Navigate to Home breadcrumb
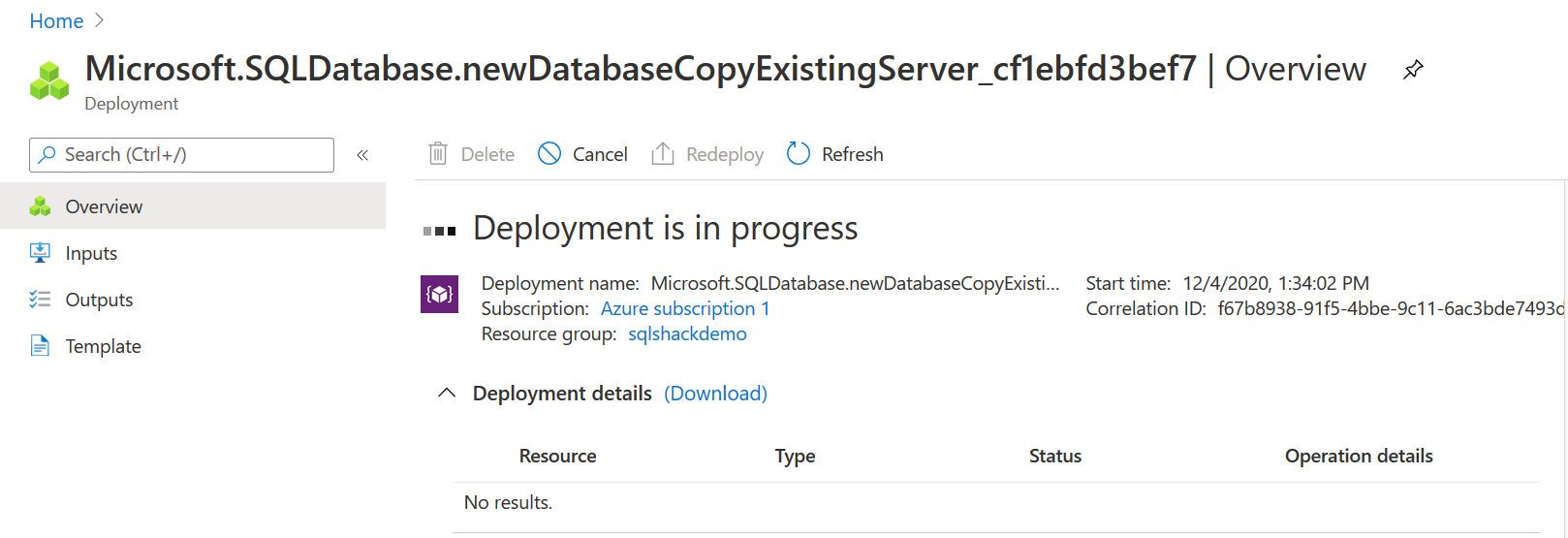Screen dimensions: 1568x538 coord(56,21)
